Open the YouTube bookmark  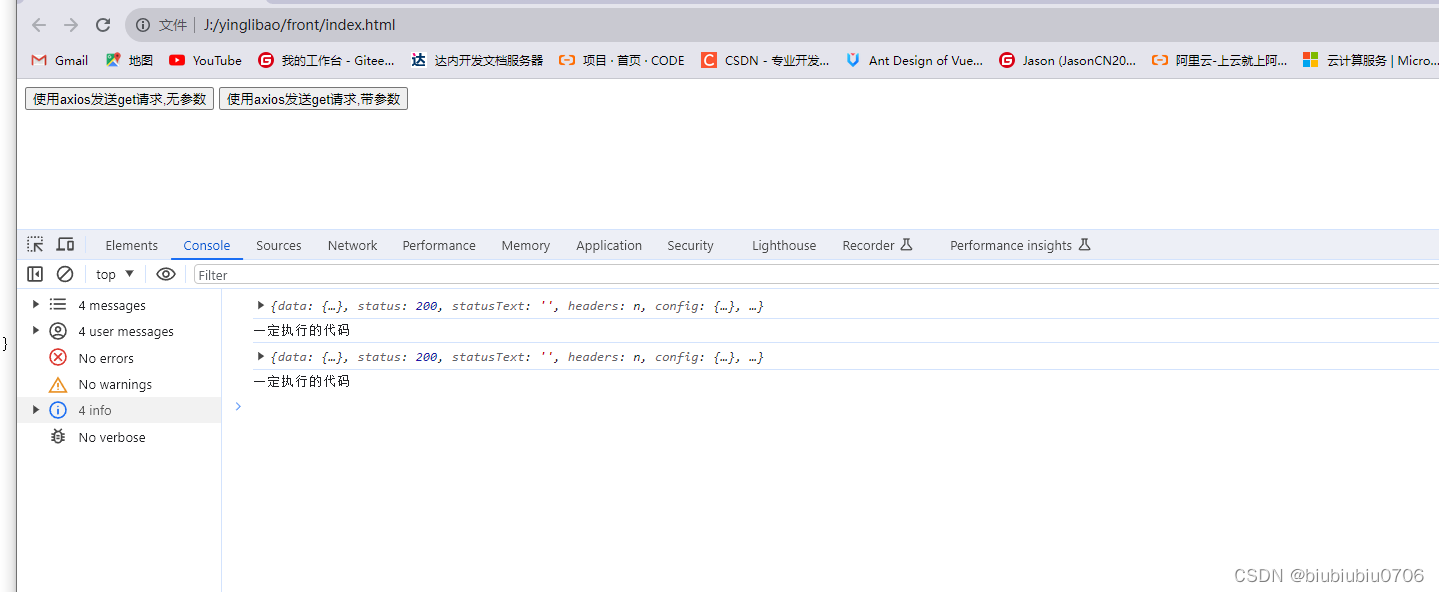[204, 60]
